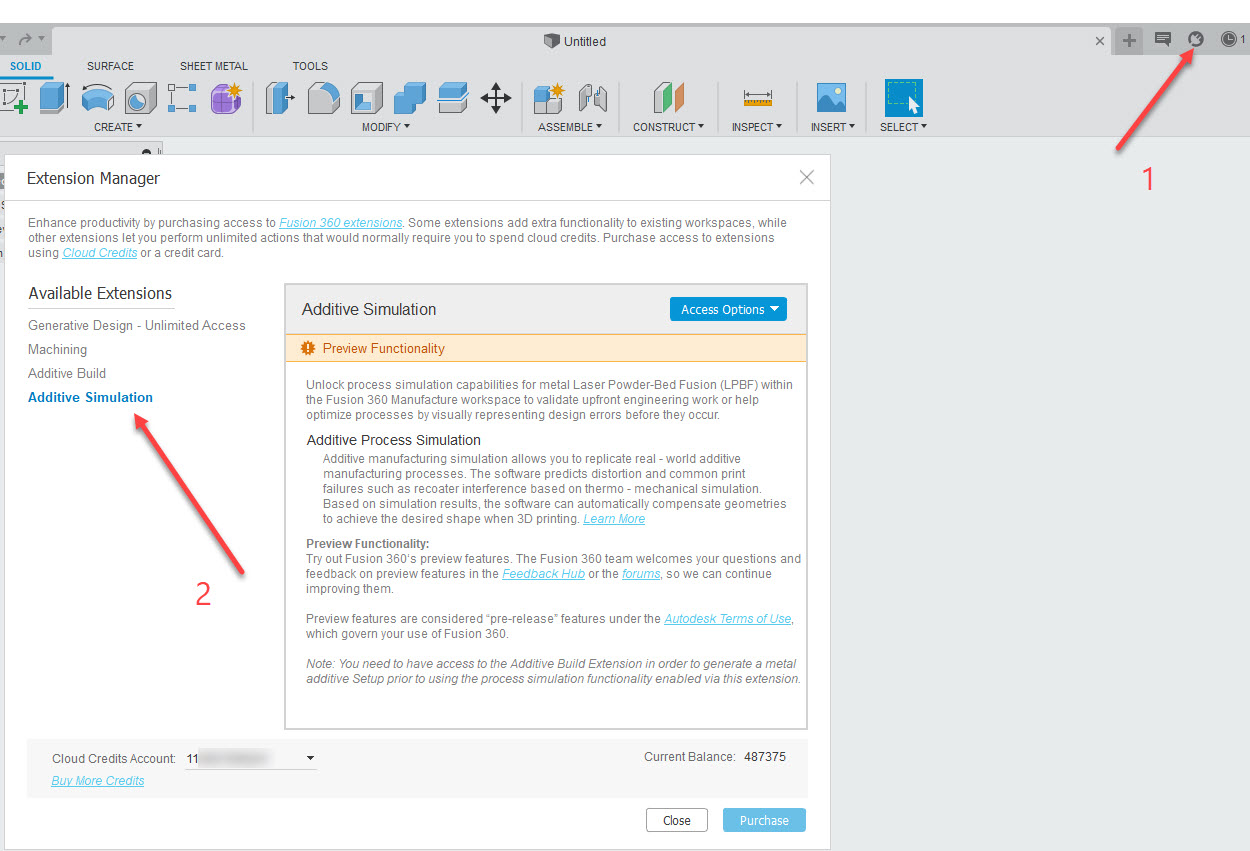Follow the Buy More Credits link
Viewport: 1250px width, 851px height.
point(98,781)
